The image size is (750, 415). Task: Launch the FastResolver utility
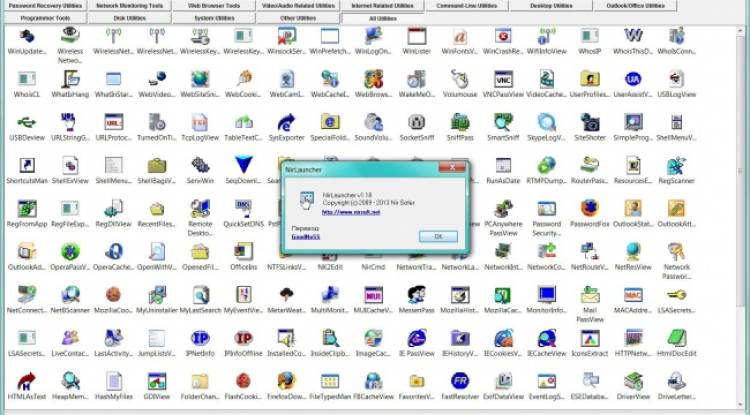460,382
